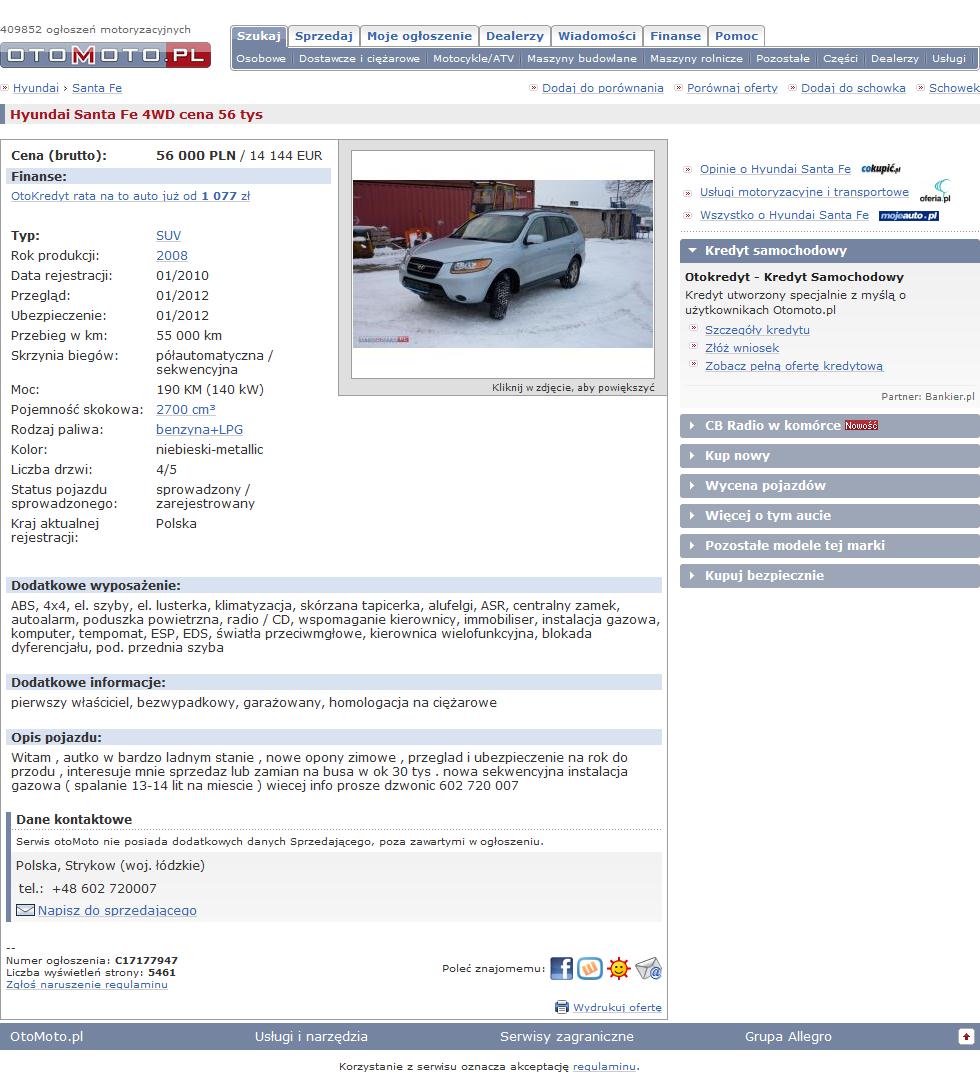Click Zgłoś naruszenie regulaminu link
Viewport: 980px width, 1092px height.
click(x=87, y=985)
